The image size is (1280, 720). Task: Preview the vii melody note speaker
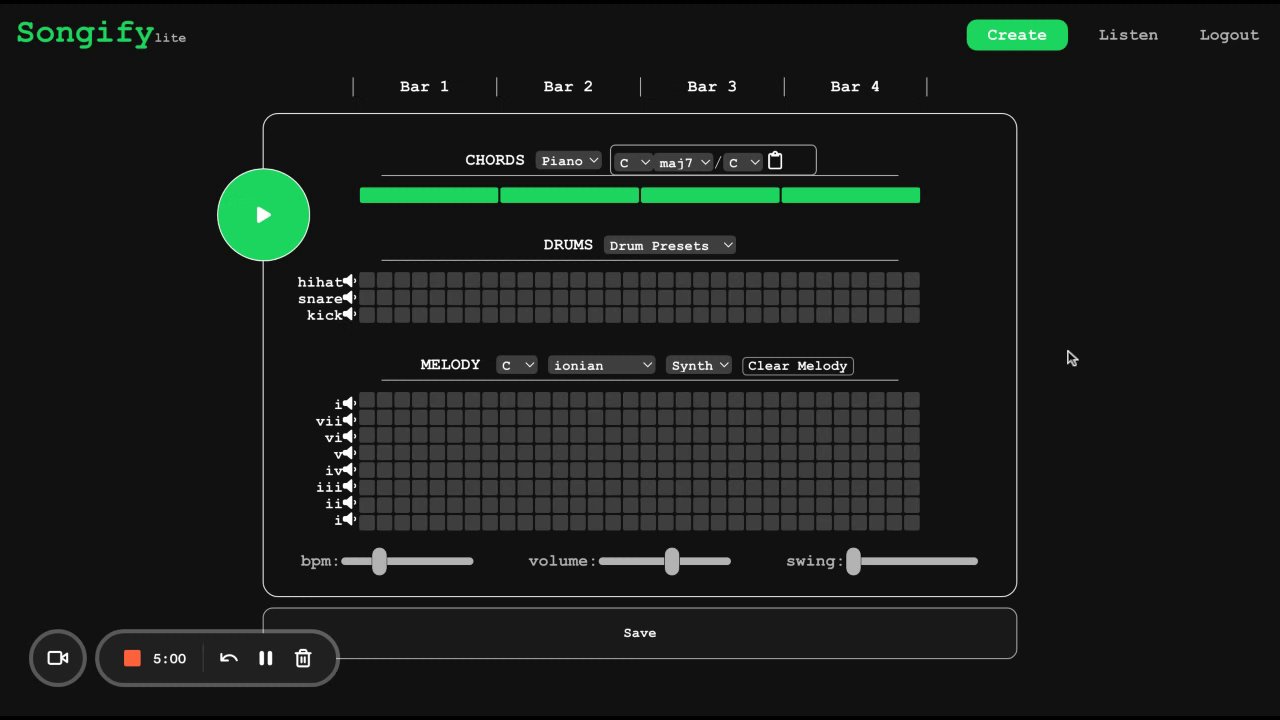349,421
